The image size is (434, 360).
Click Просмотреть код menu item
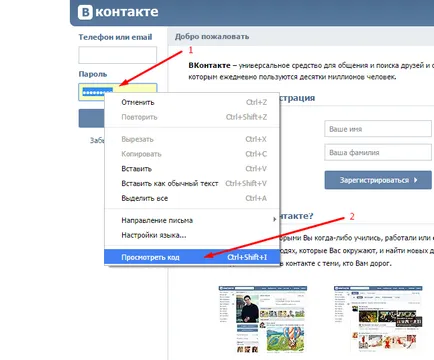point(192,257)
